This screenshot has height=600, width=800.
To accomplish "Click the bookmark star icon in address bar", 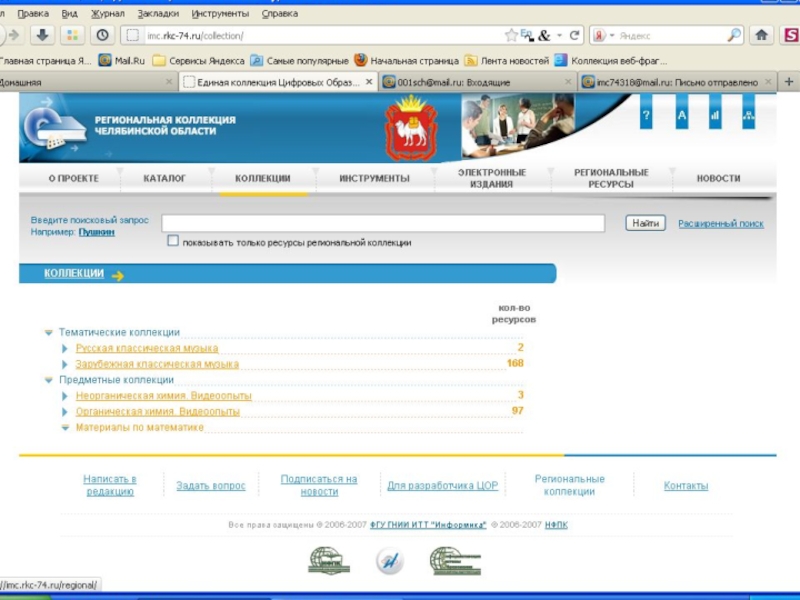I will pyautogui.click(x=511, y=35).
